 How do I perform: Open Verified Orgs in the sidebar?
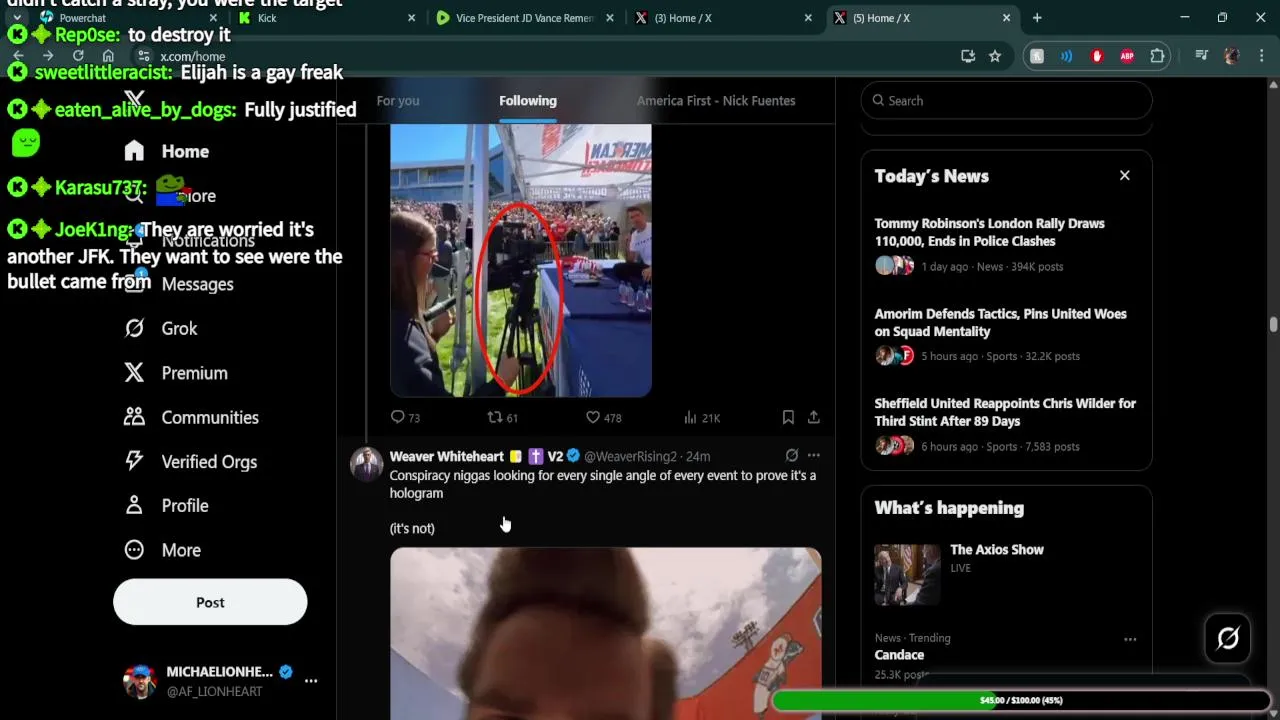point(190,461)
